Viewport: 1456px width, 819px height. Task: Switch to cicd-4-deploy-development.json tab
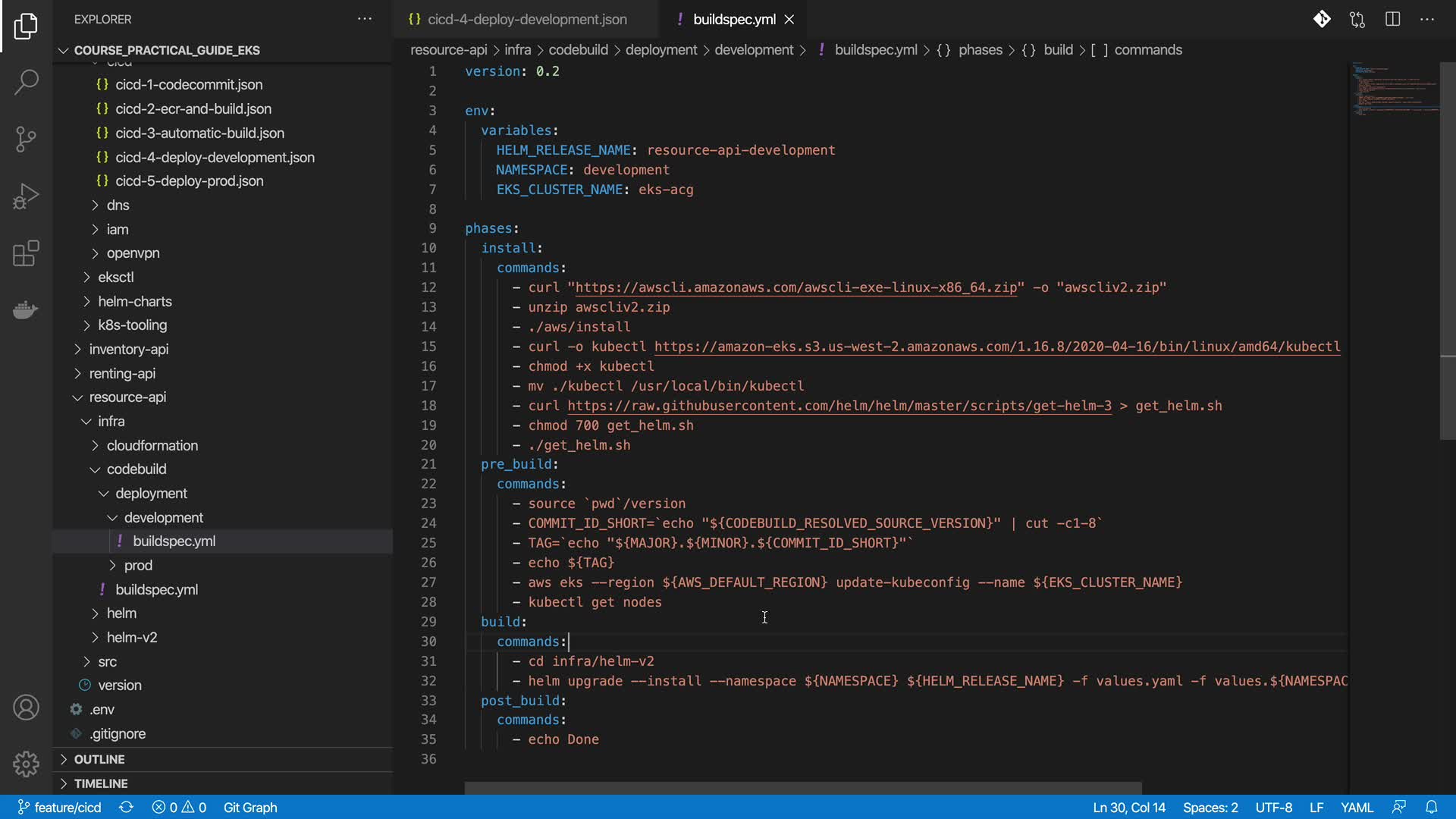tap(527, 20)
